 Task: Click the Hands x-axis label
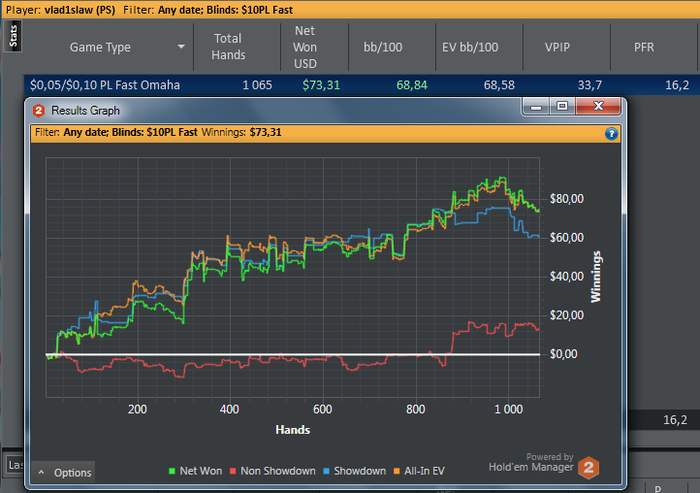(292, 430)
